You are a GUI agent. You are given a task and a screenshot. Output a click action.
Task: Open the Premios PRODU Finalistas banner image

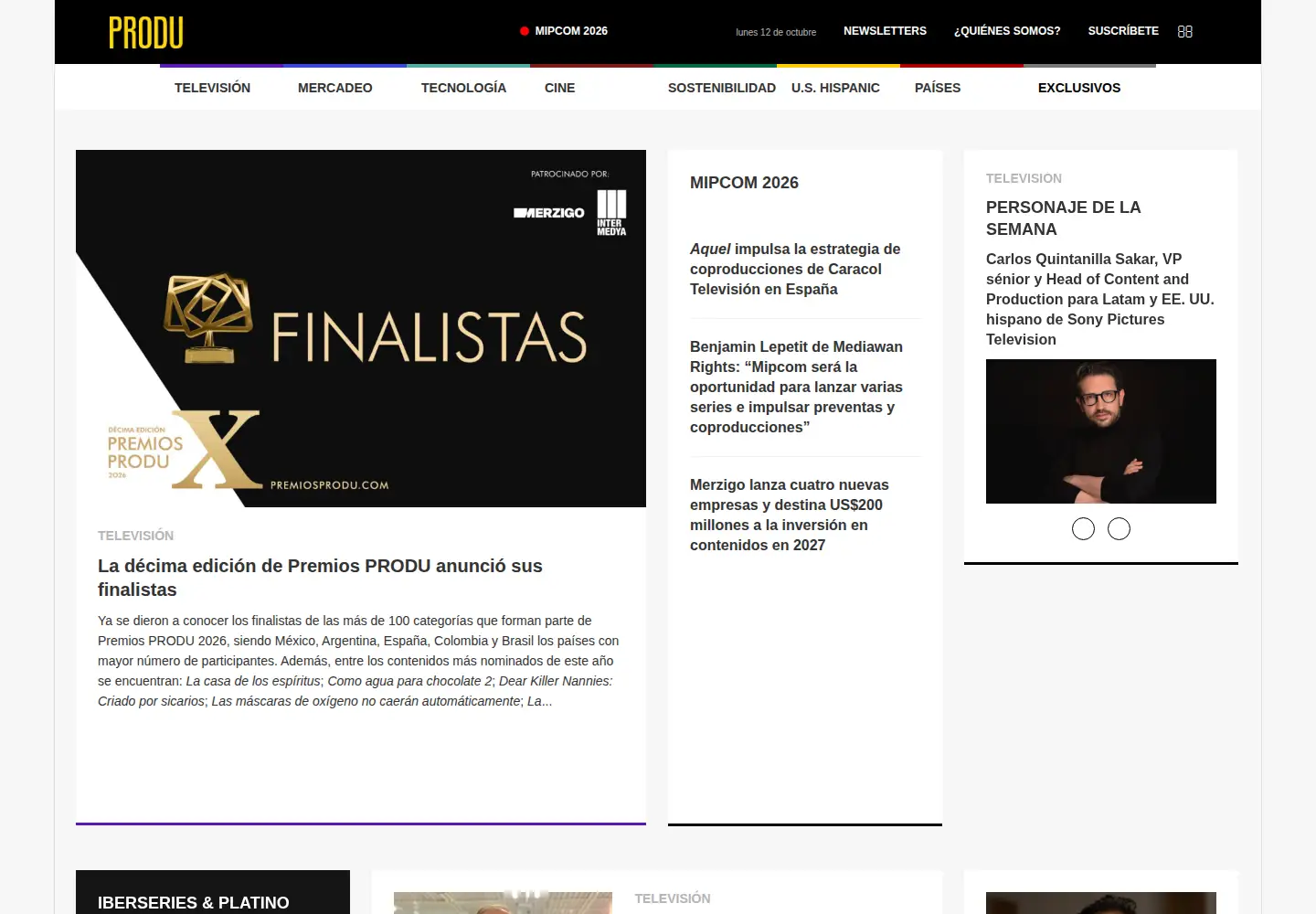tap(361, 328)
